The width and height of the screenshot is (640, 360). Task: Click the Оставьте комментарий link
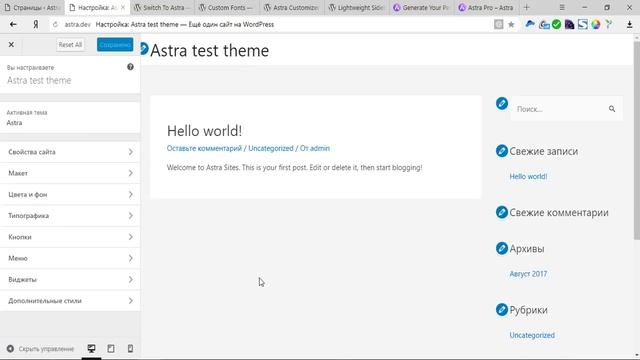click(x=204, y=149)
